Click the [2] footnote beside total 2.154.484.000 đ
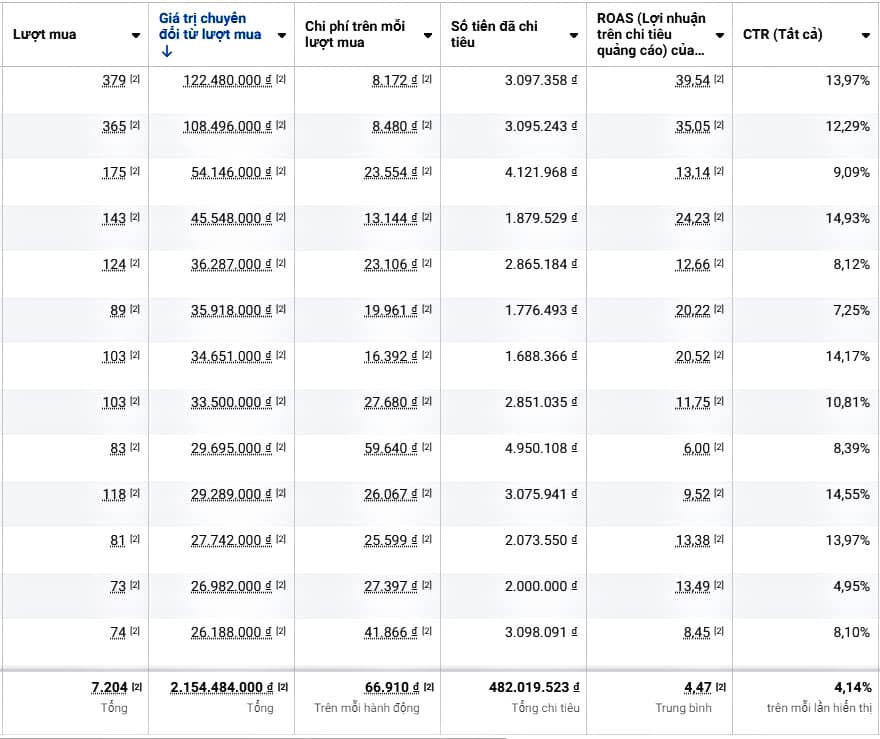Image resolution: width=880 pixels, height=739 pixels. (282, 687)
